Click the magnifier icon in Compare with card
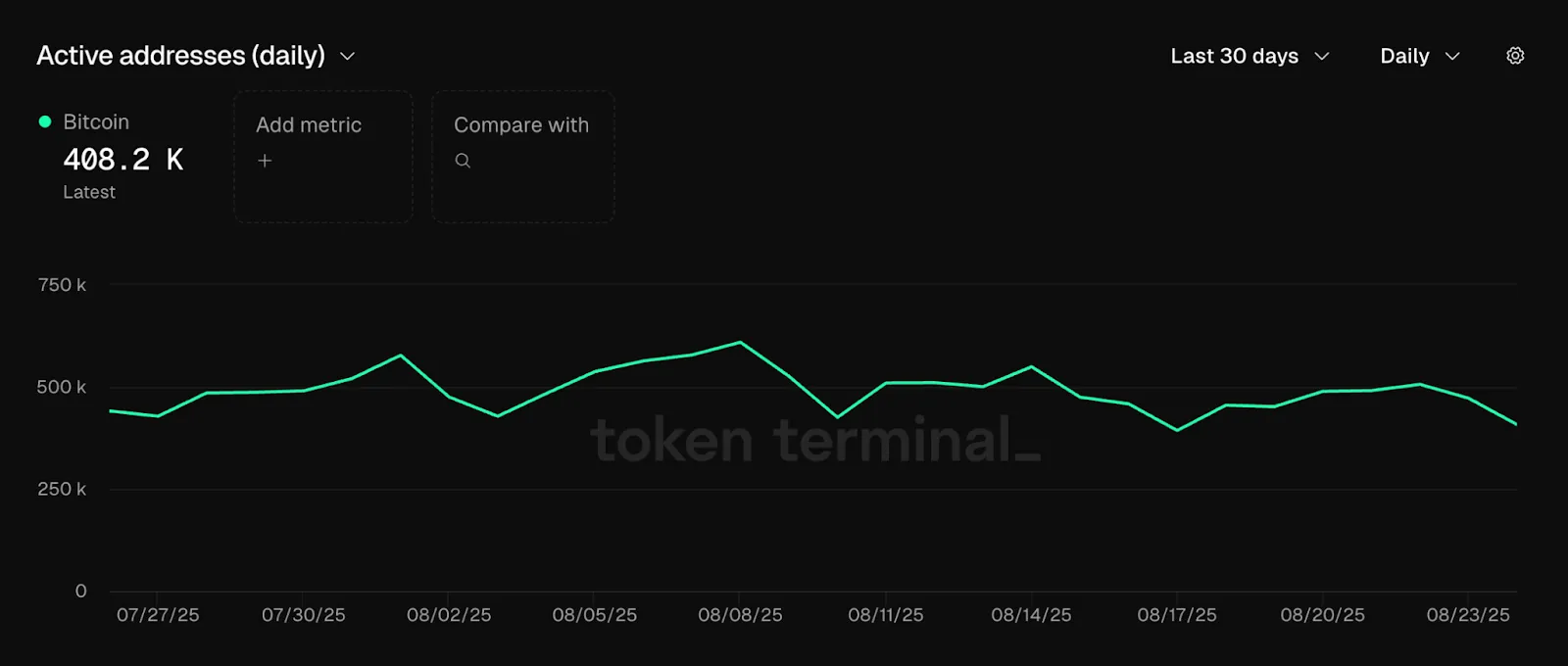Screen dimensions: 1568x666 (x=462, y=160)
